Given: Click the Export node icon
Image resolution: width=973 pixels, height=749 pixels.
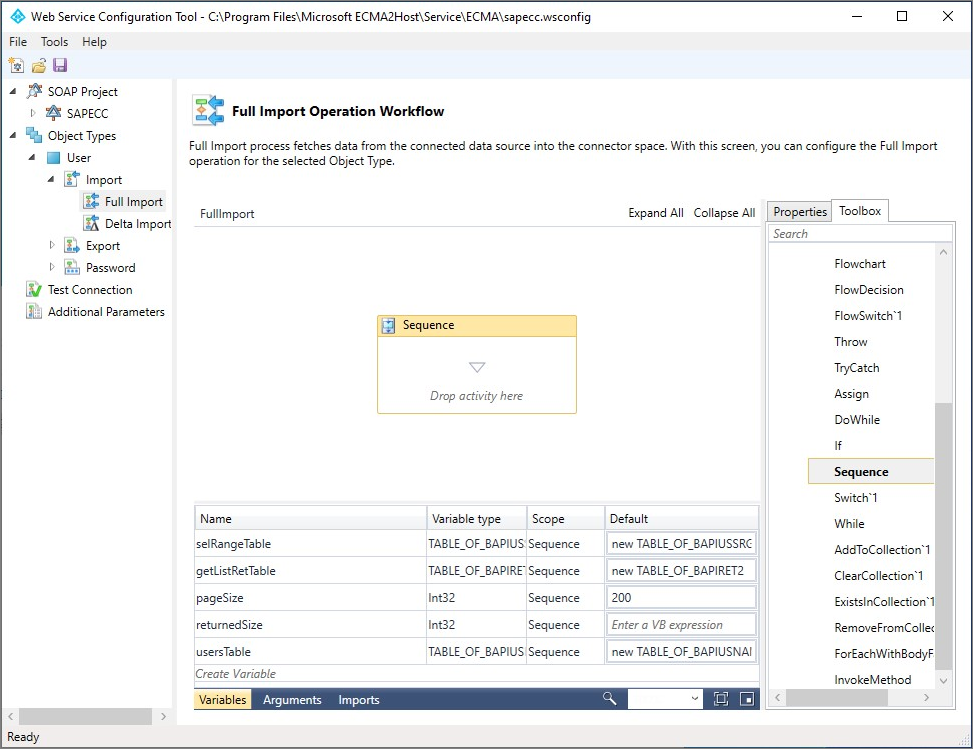Looking at the screenshot, I should (x=73, y=246).
